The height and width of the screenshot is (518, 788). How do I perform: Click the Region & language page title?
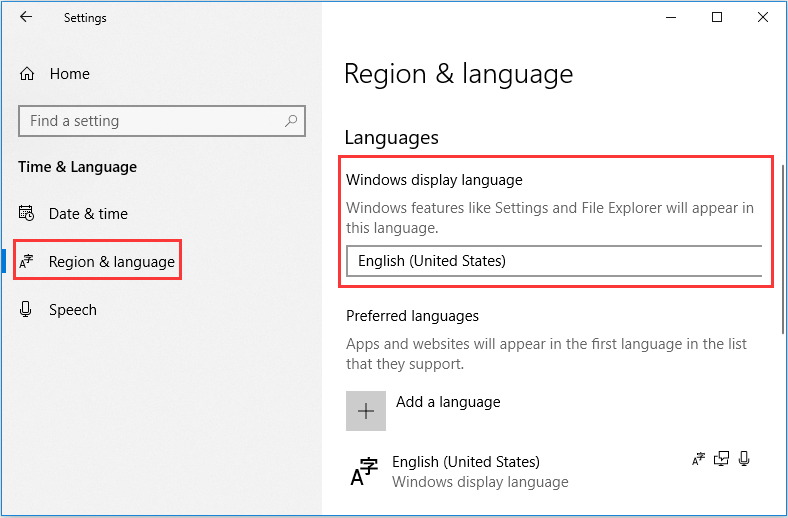pos(458,74)
